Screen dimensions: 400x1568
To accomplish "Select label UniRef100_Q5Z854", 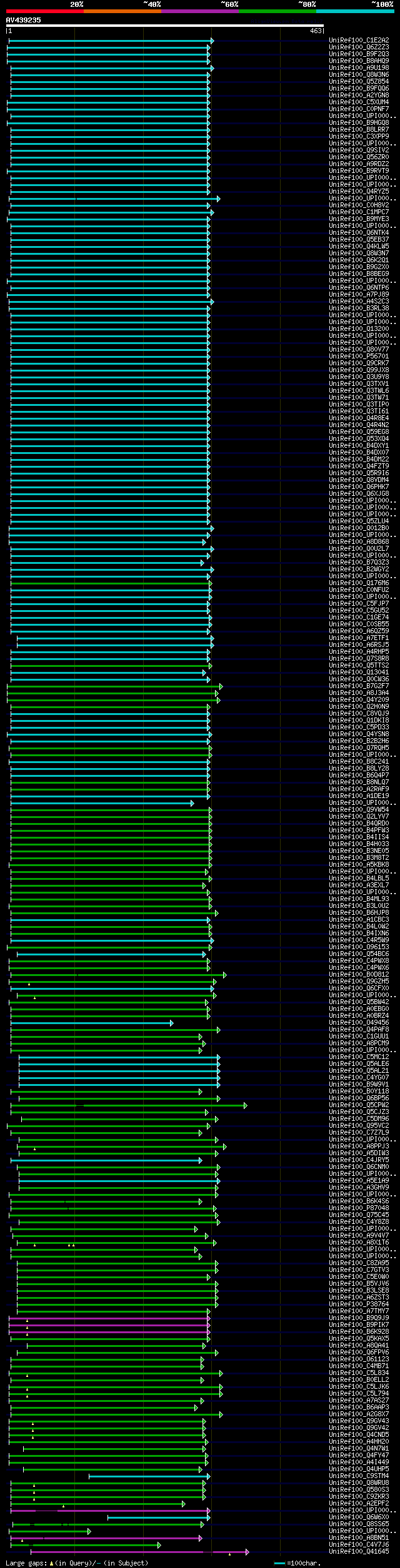I will point(359,82).
